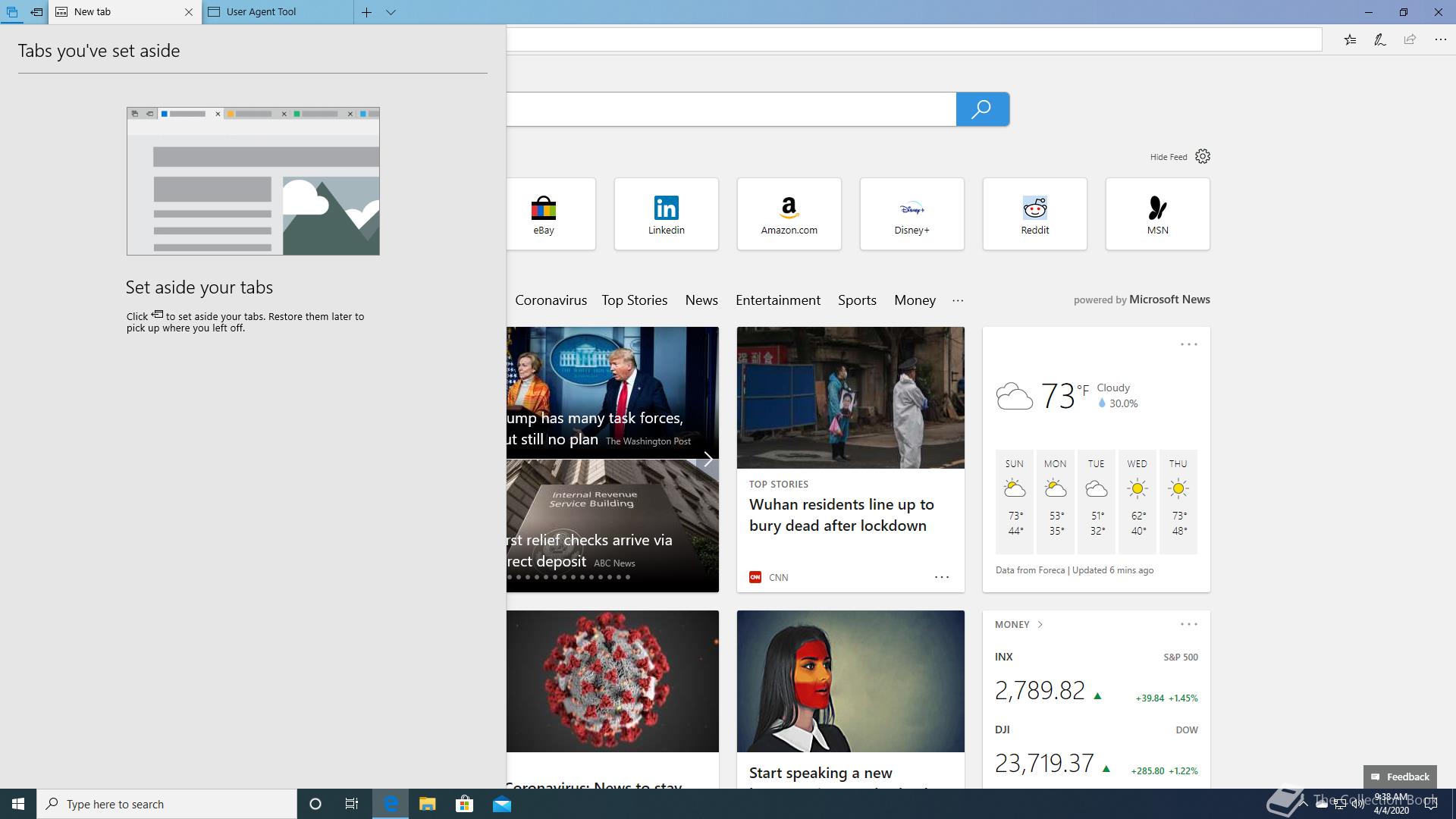This screenshot has height=819, width=1456.
Task: Click the Share page icon
Action: [1410, 39]
